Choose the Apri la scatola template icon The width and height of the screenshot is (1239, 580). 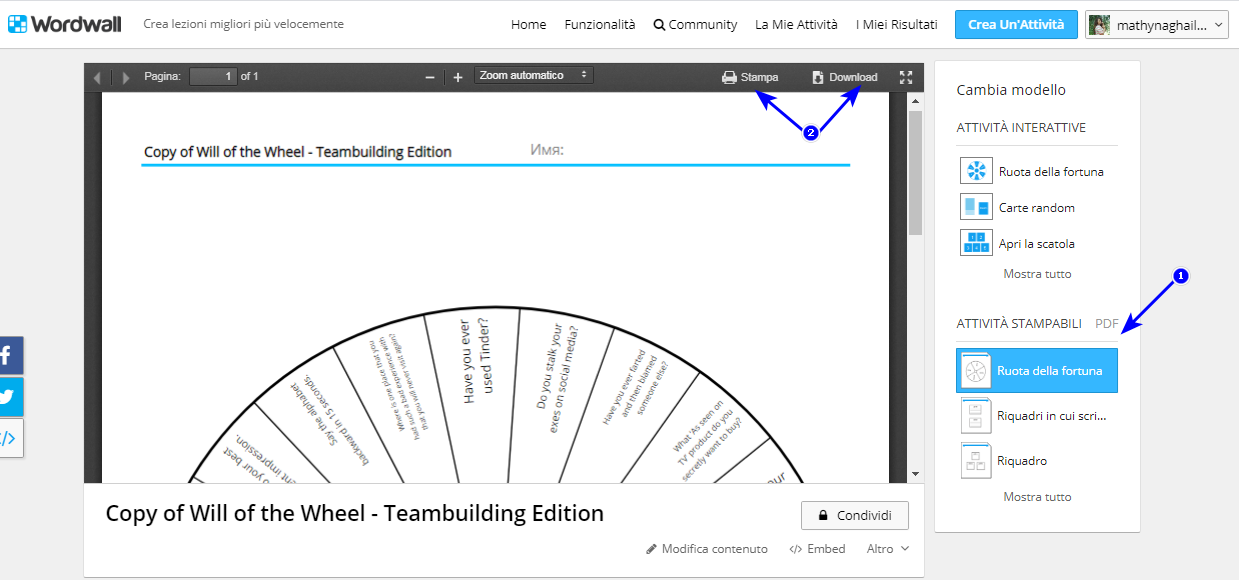975,243
